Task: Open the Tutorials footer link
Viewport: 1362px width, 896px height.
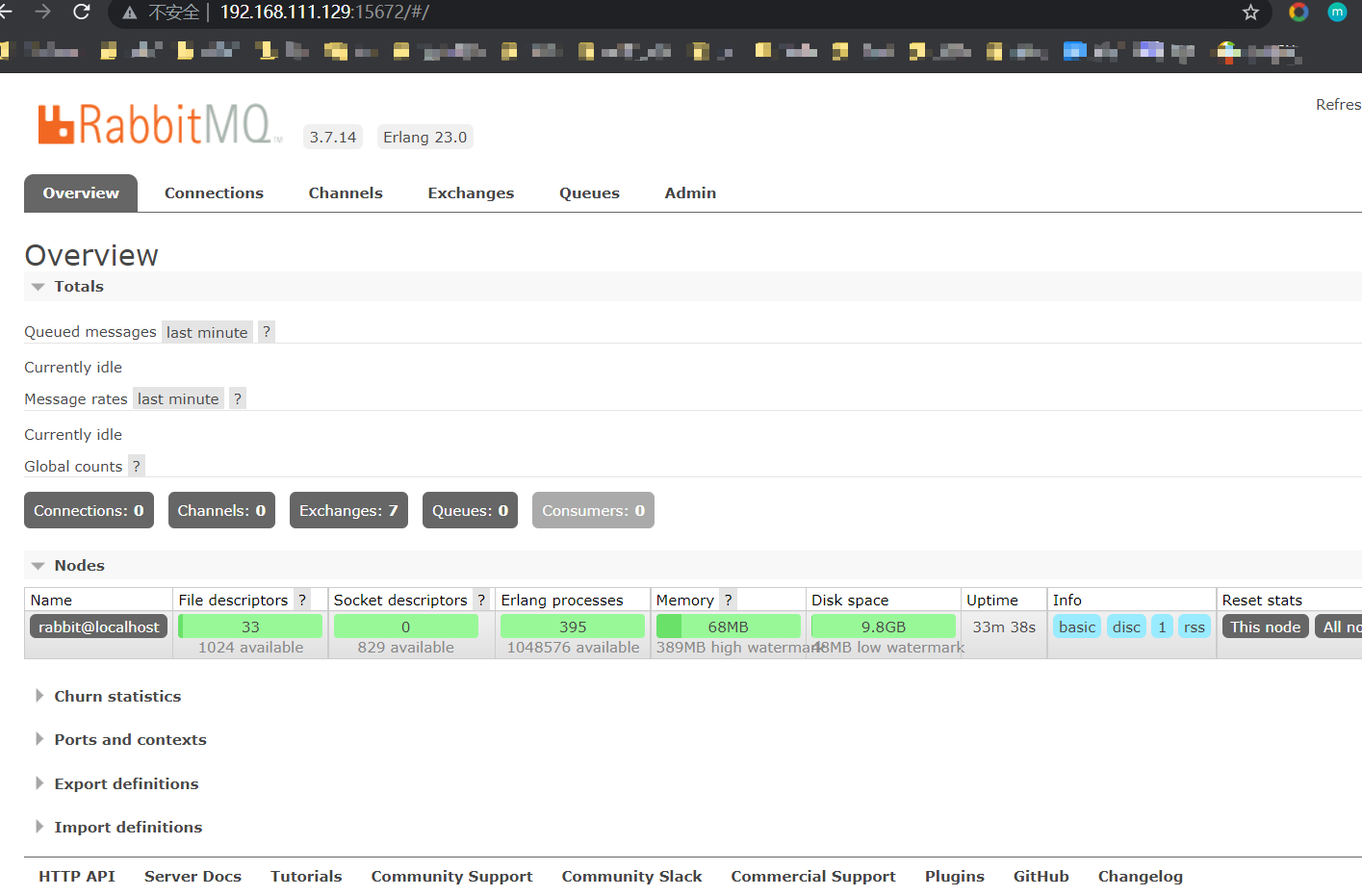Action: click(306, 876)
